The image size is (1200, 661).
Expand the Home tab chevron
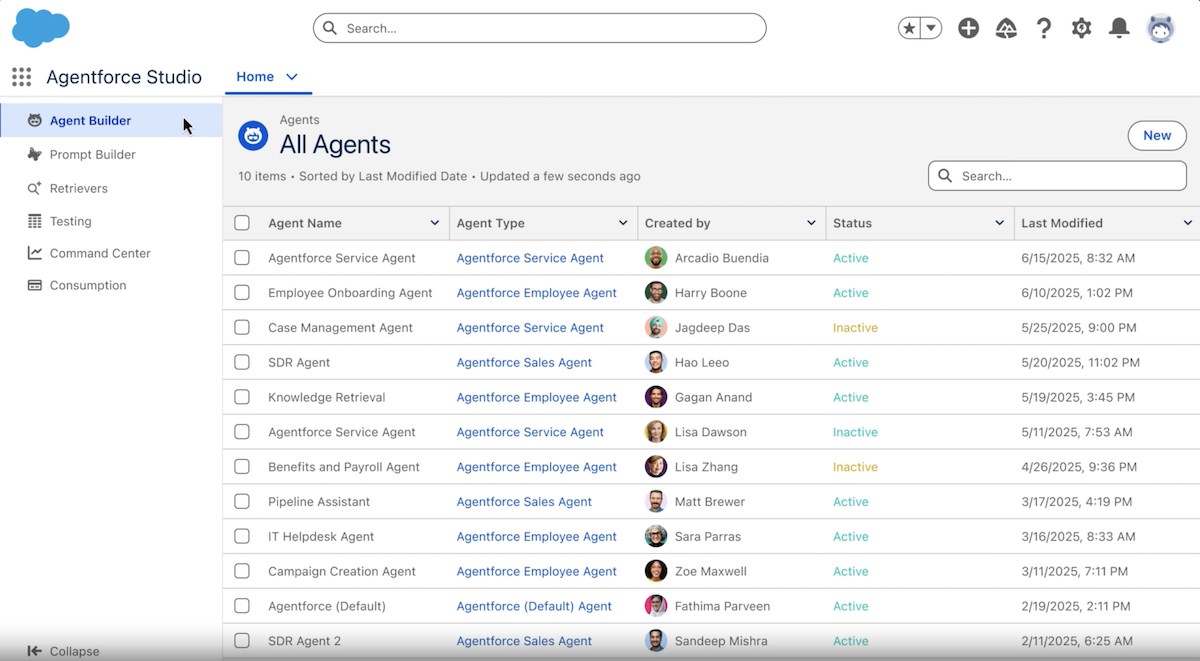pyautogui.click(x=292, y=77)
